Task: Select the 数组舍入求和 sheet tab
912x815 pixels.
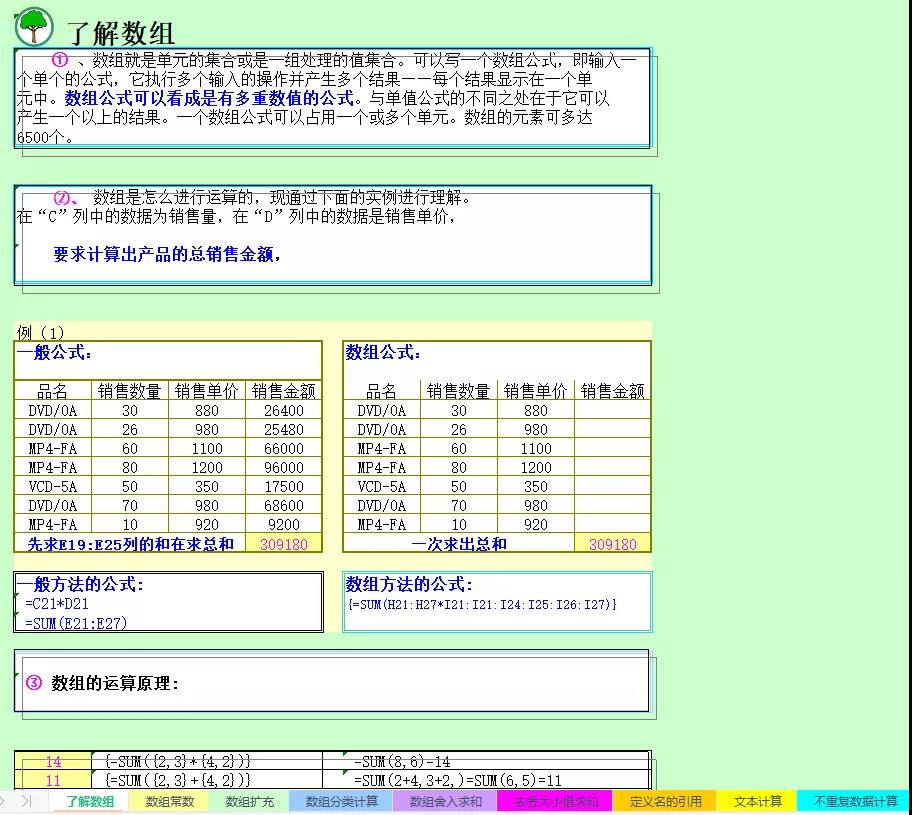Action: [446, 801]
